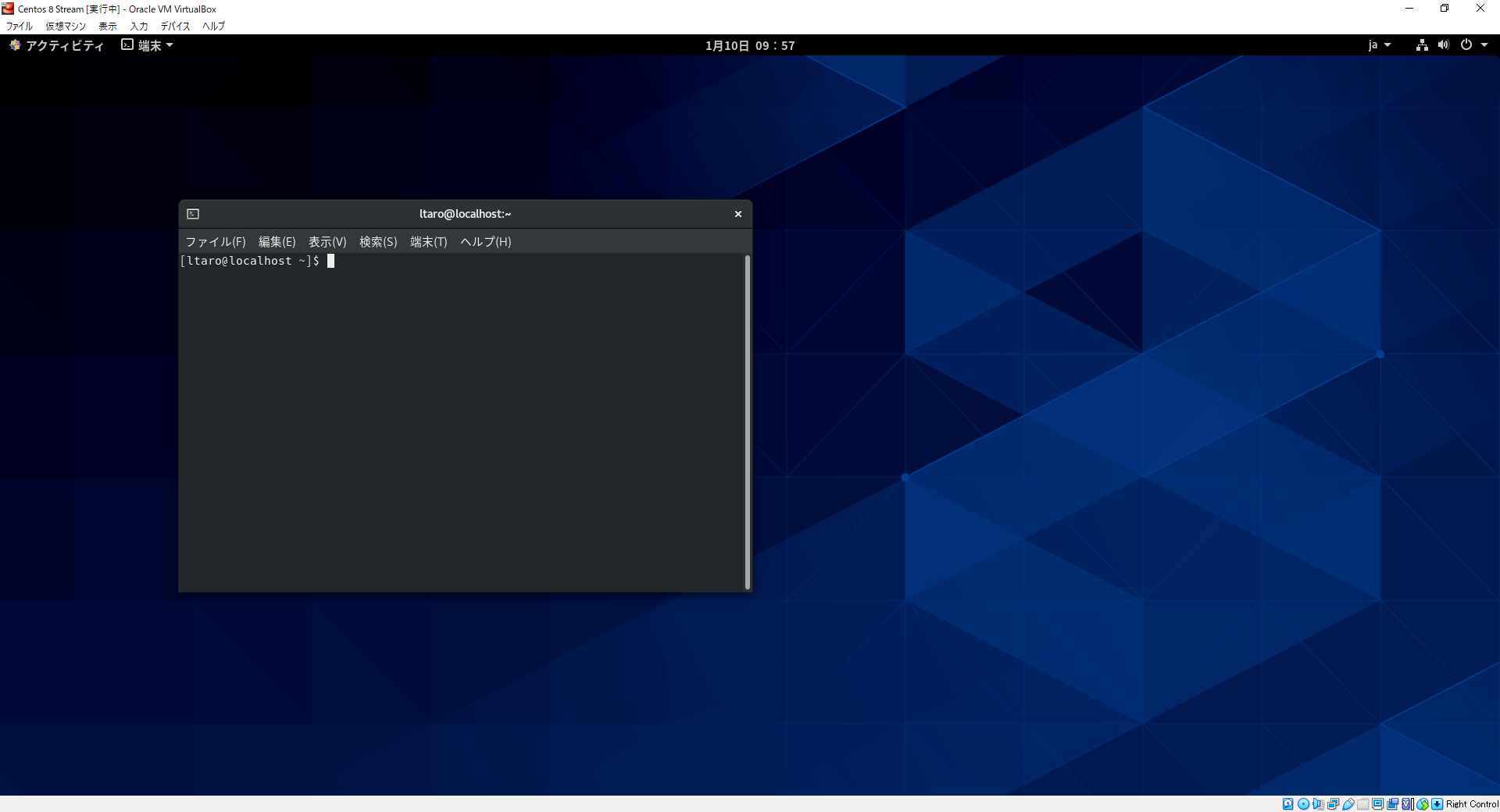The image size is (1500, 812).
Task: Click the mouse integration status icon
Action: 1423,804
